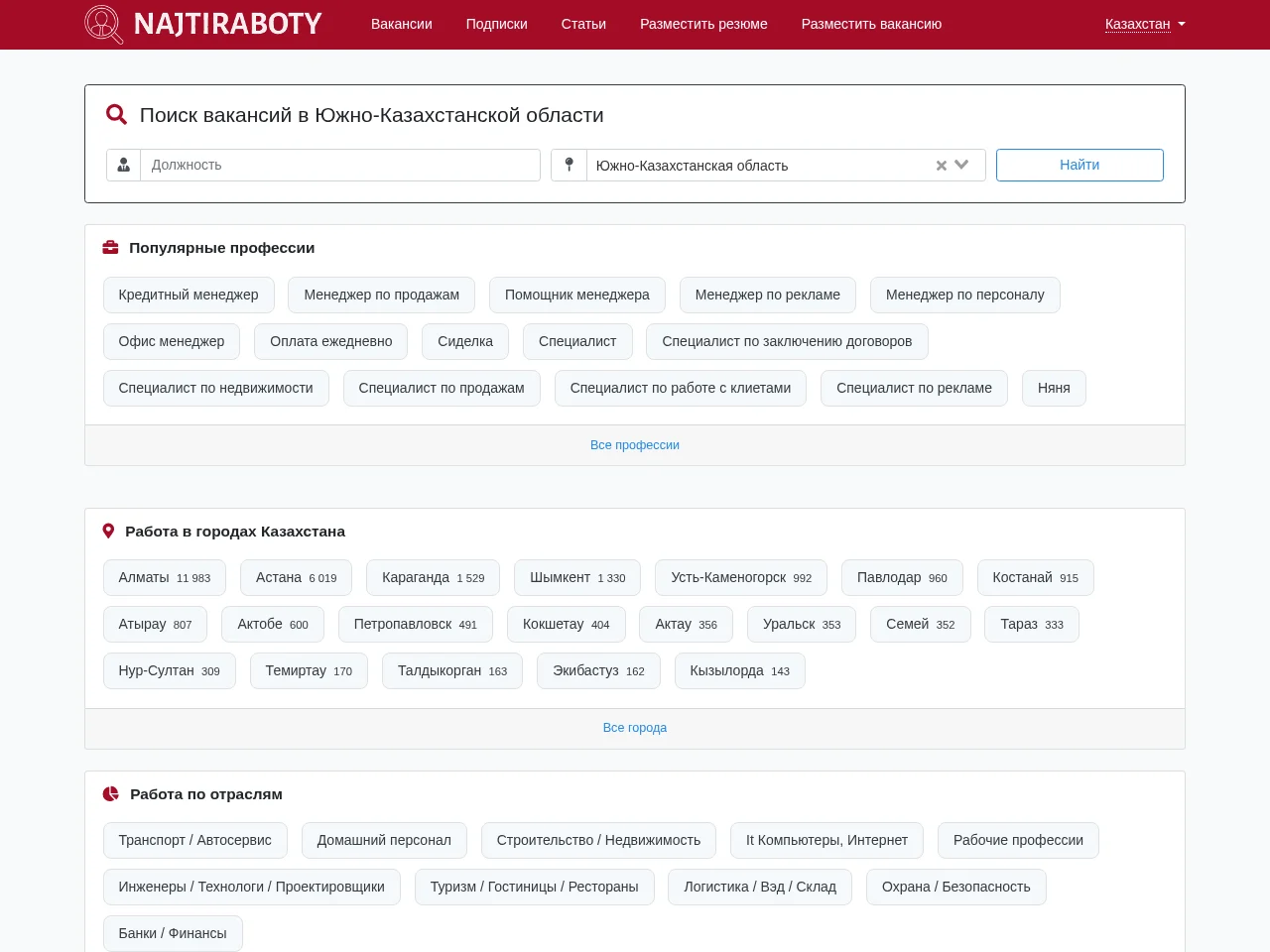Open the Все города link
The width and height of the screenshot is (1270, 952).
coord(635,728)
